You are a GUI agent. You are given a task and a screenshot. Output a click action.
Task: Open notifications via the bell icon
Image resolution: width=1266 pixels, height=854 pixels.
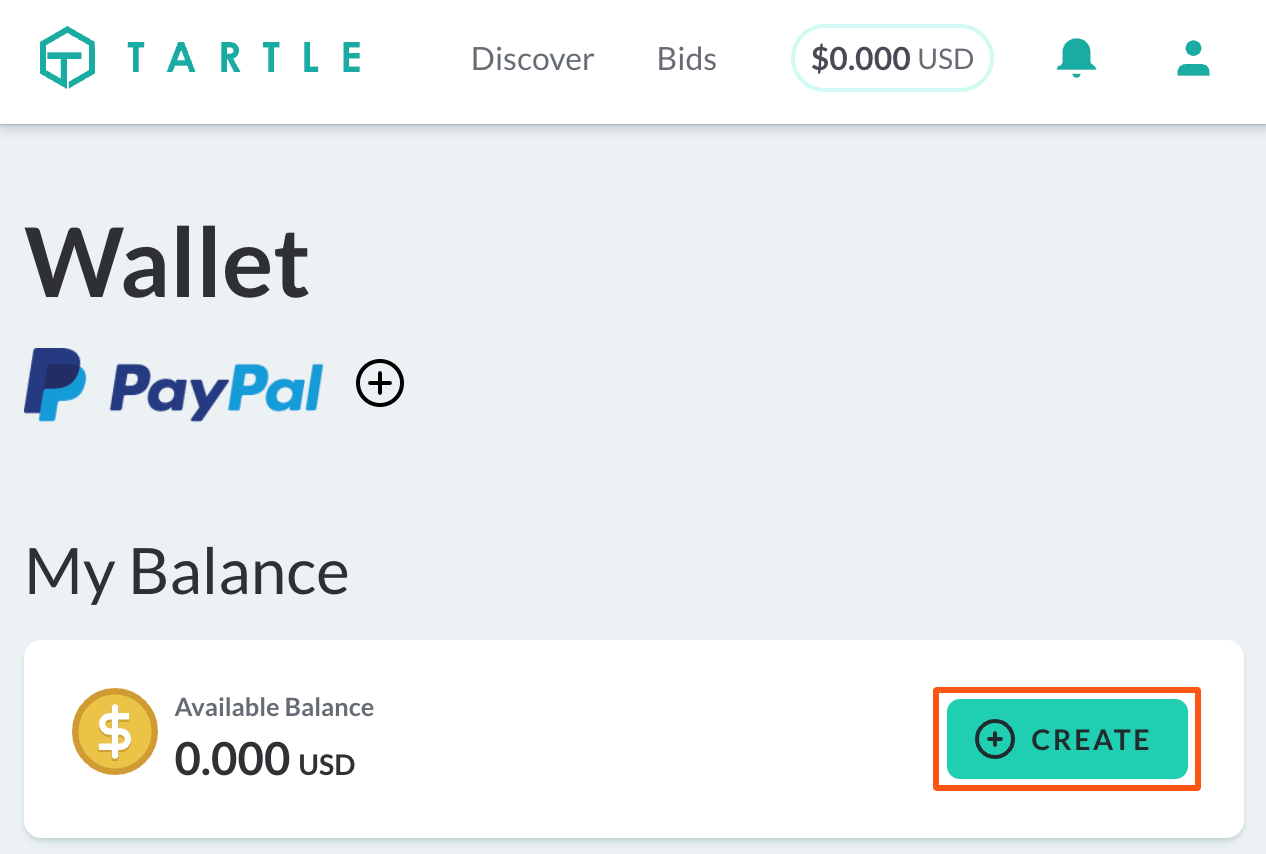pos(1076,58)
